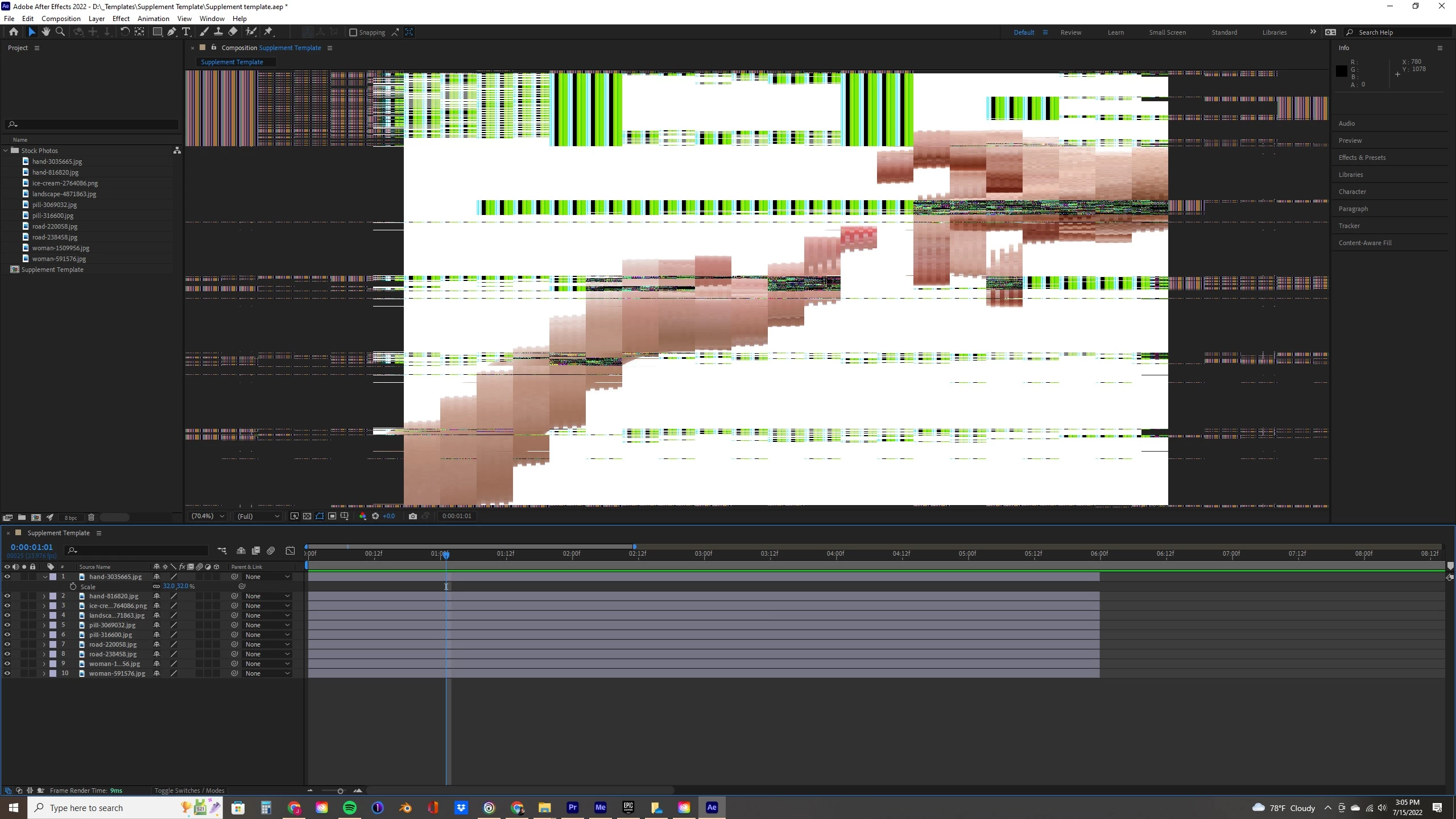Open the Full resolution dropdown

(x=258, y=516)
